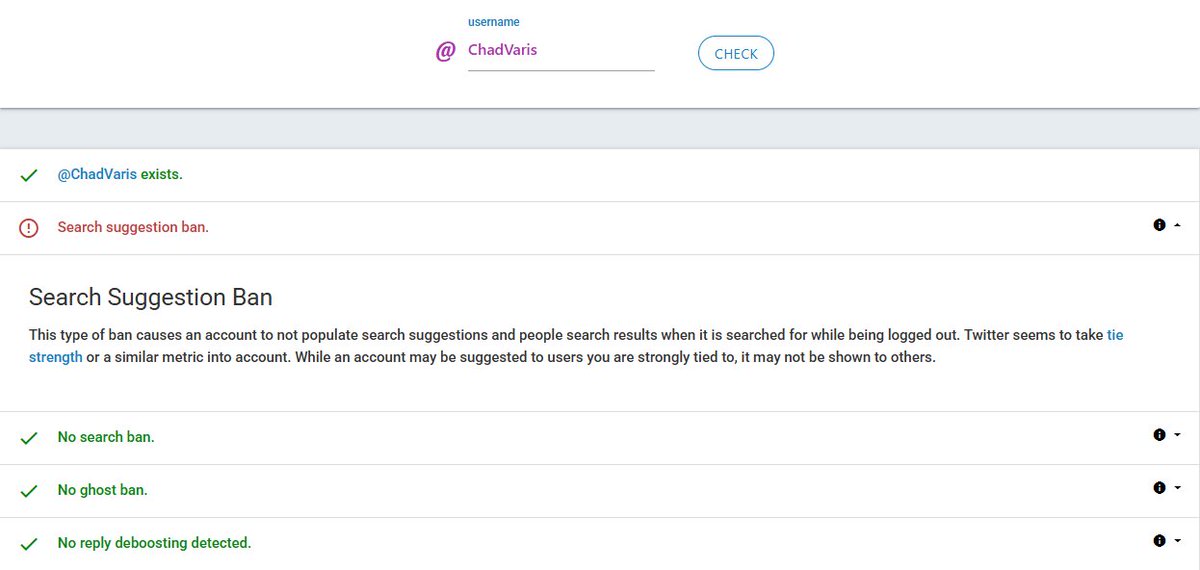This screenshot has height=570, width=1200.
Task: Click info icon on reply deboosting row
Action: point(1160,541)
